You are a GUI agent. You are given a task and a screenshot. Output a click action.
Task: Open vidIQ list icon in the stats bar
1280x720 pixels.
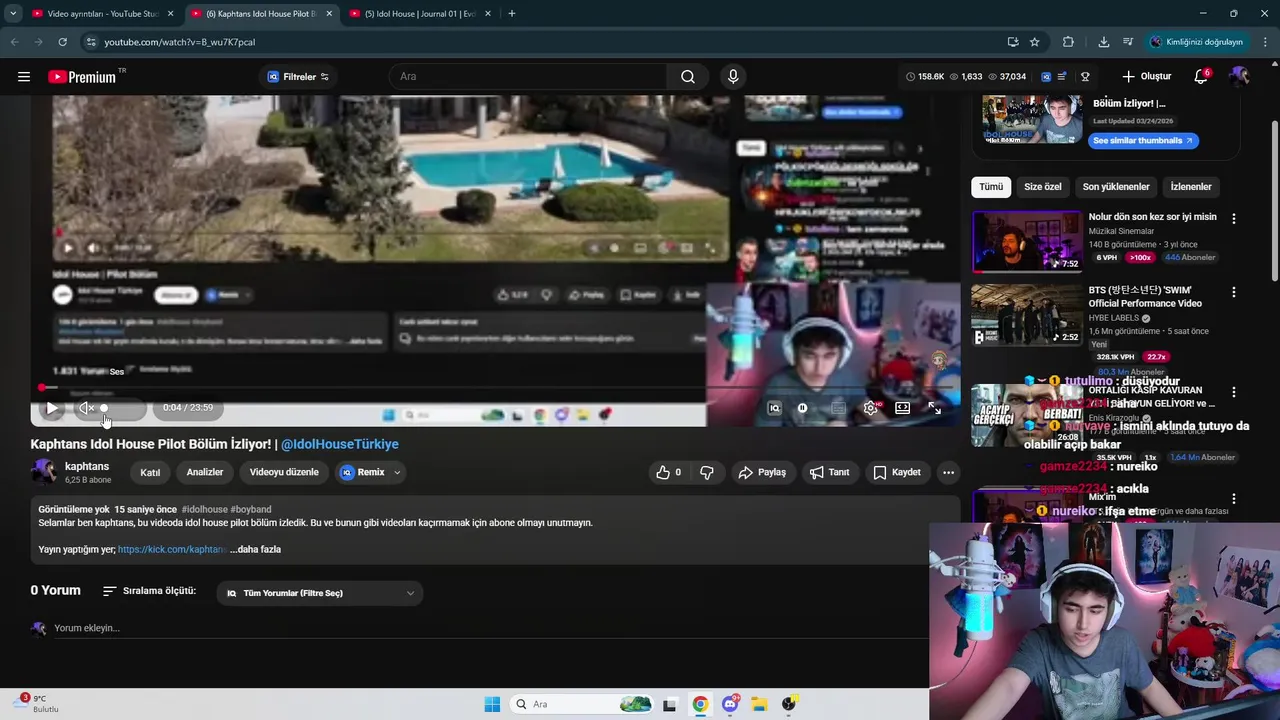point(1062,76)
